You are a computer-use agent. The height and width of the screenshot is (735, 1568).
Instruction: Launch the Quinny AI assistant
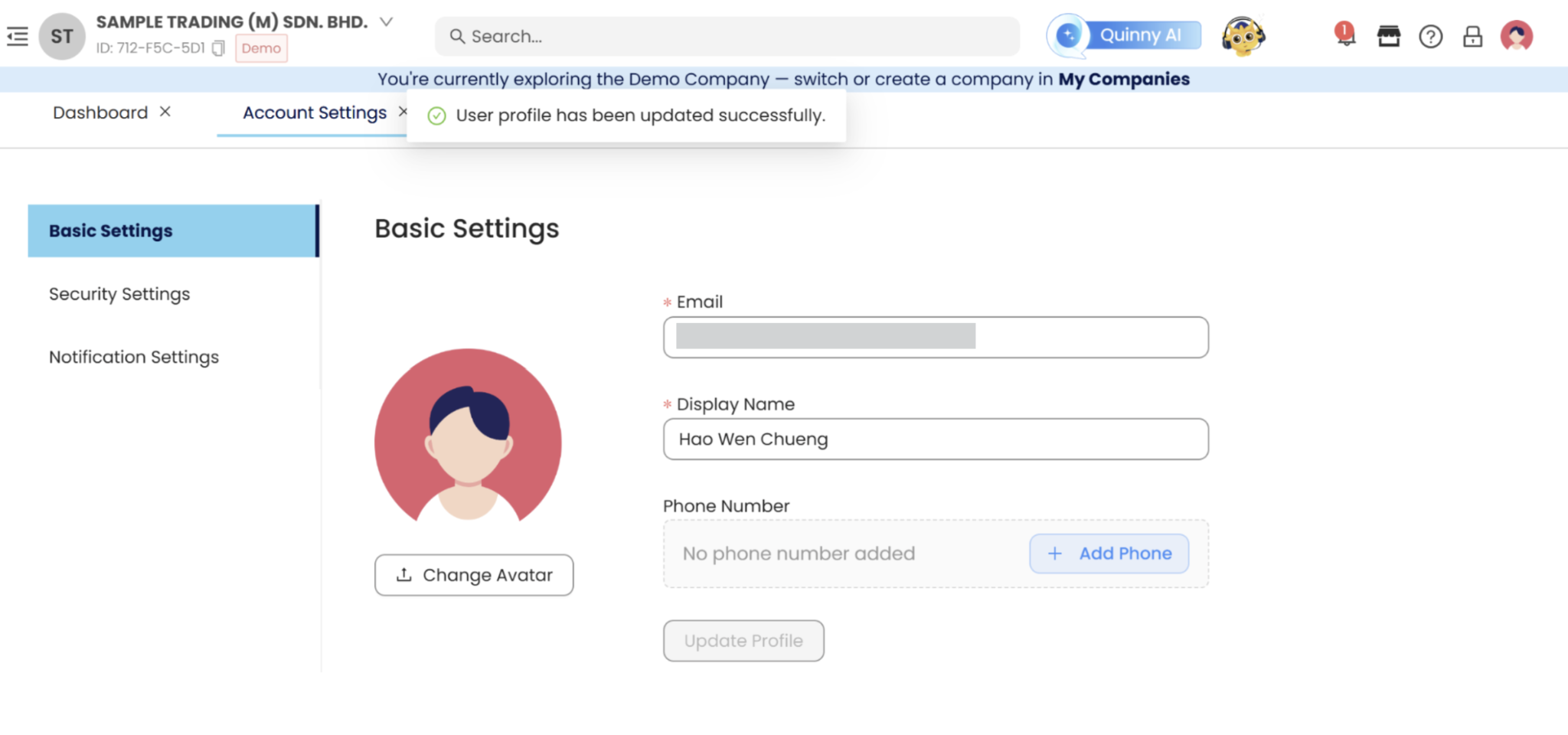pos(1125,35)
